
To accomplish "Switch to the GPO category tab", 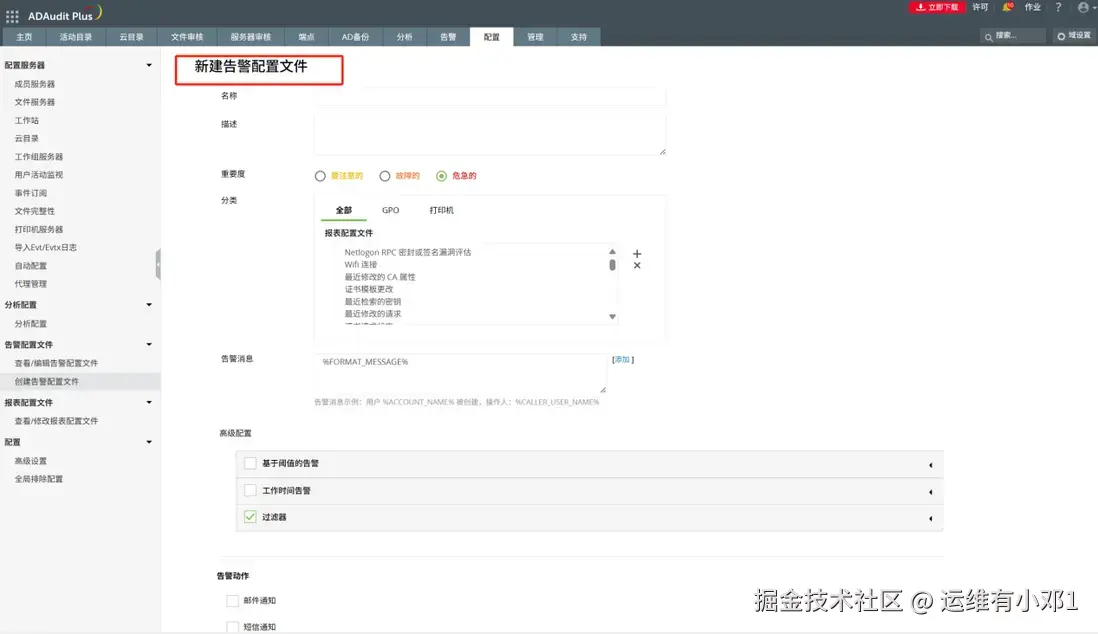I will tap(390, 210).
